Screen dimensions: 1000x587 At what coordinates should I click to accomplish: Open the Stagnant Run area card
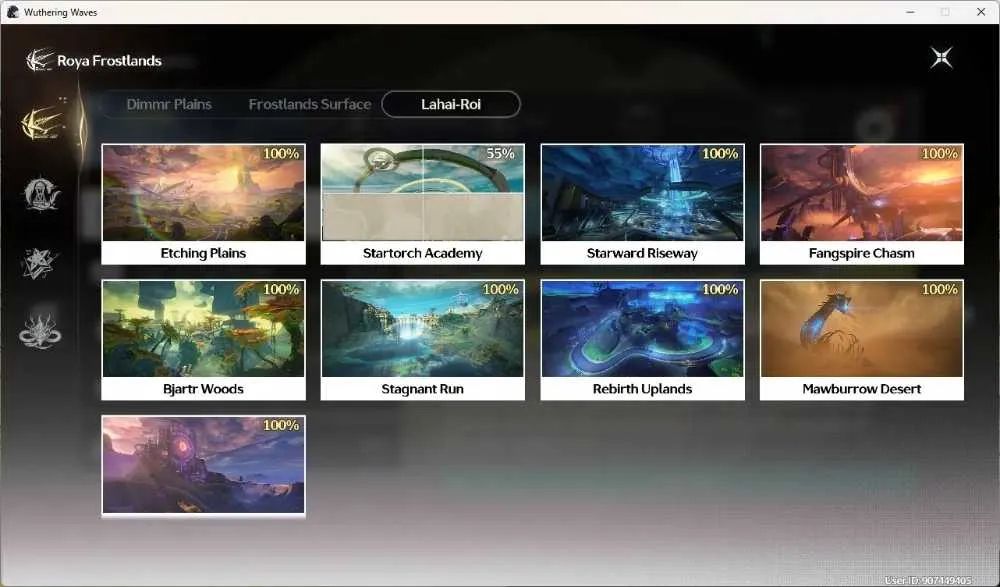(423, 340)
